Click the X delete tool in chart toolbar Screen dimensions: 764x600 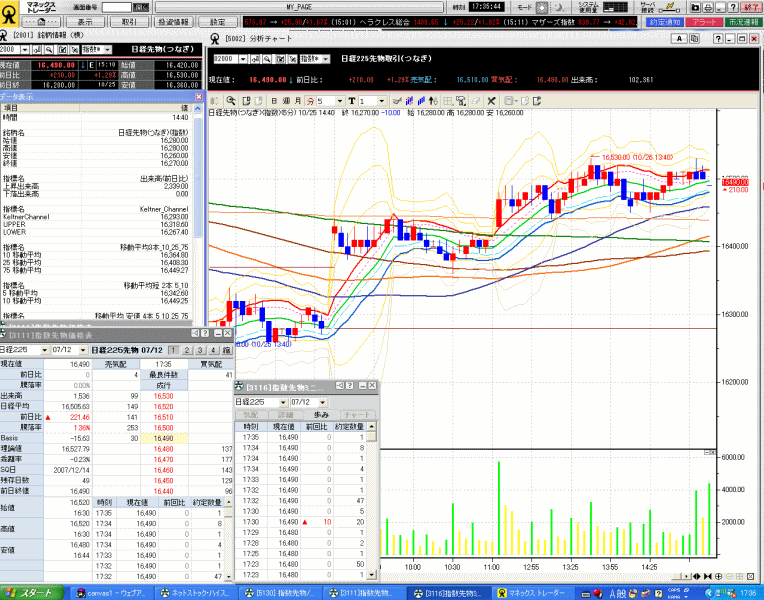click(491, 101)
